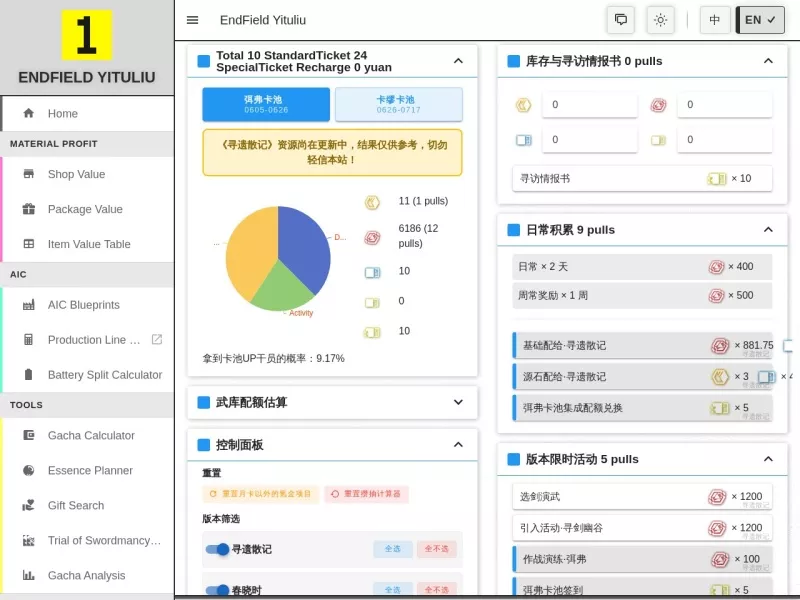Click the Gacha Calculator wallet icon

click(29, 435)
